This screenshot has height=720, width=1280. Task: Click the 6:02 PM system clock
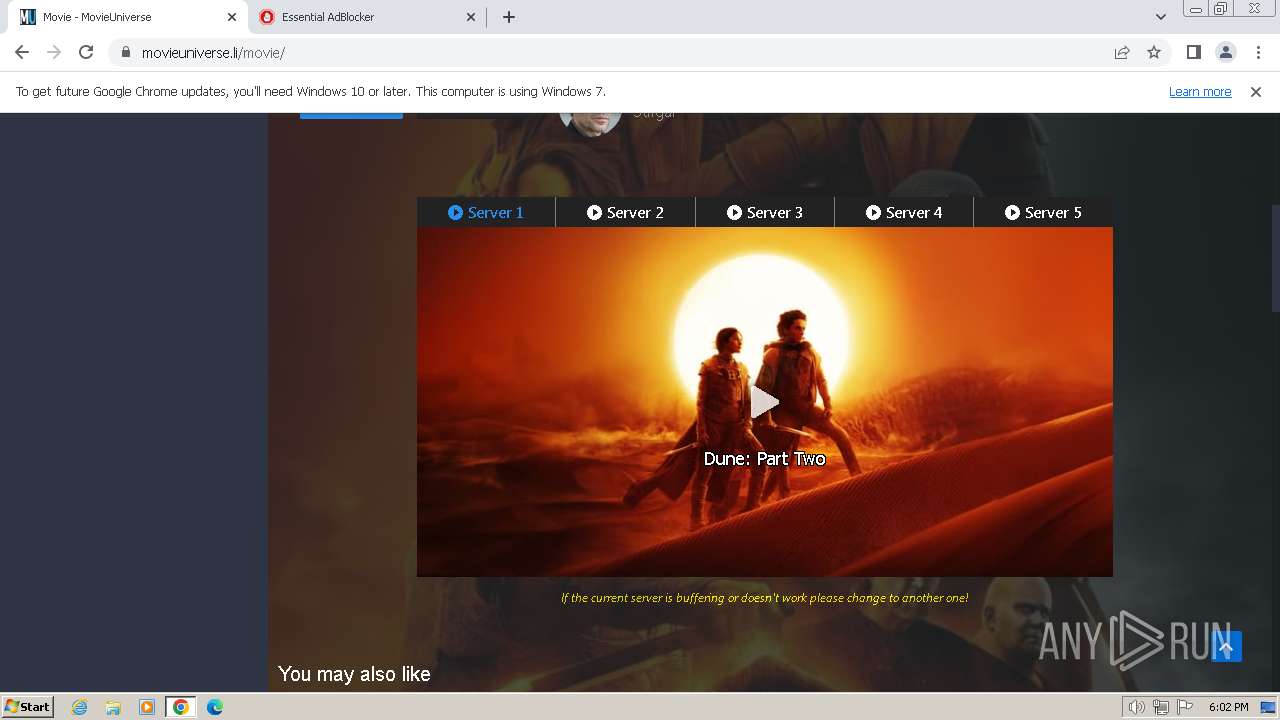pyautogui.click(x=1228, y=707)
